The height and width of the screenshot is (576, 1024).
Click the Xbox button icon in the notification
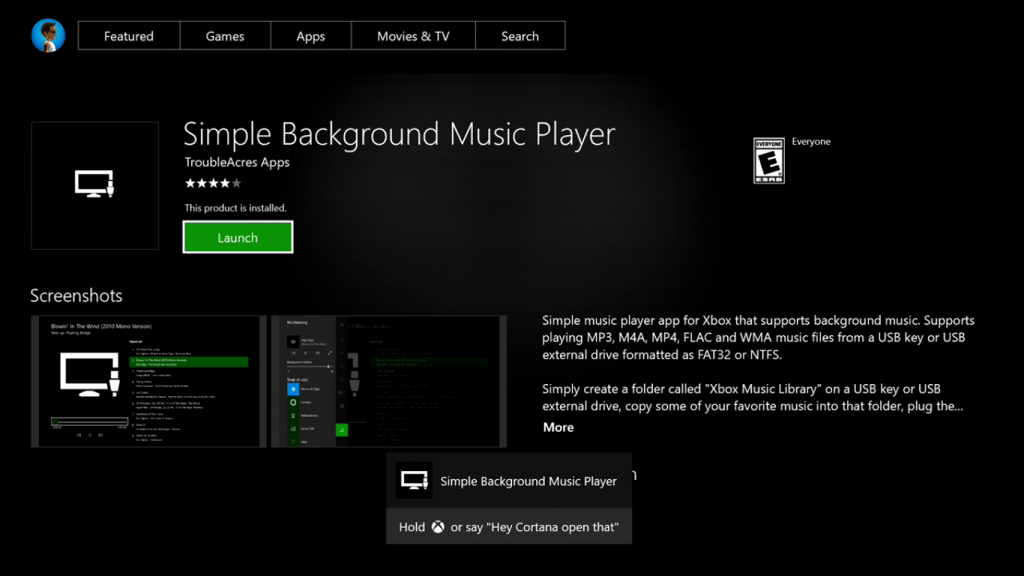point(438,526)
